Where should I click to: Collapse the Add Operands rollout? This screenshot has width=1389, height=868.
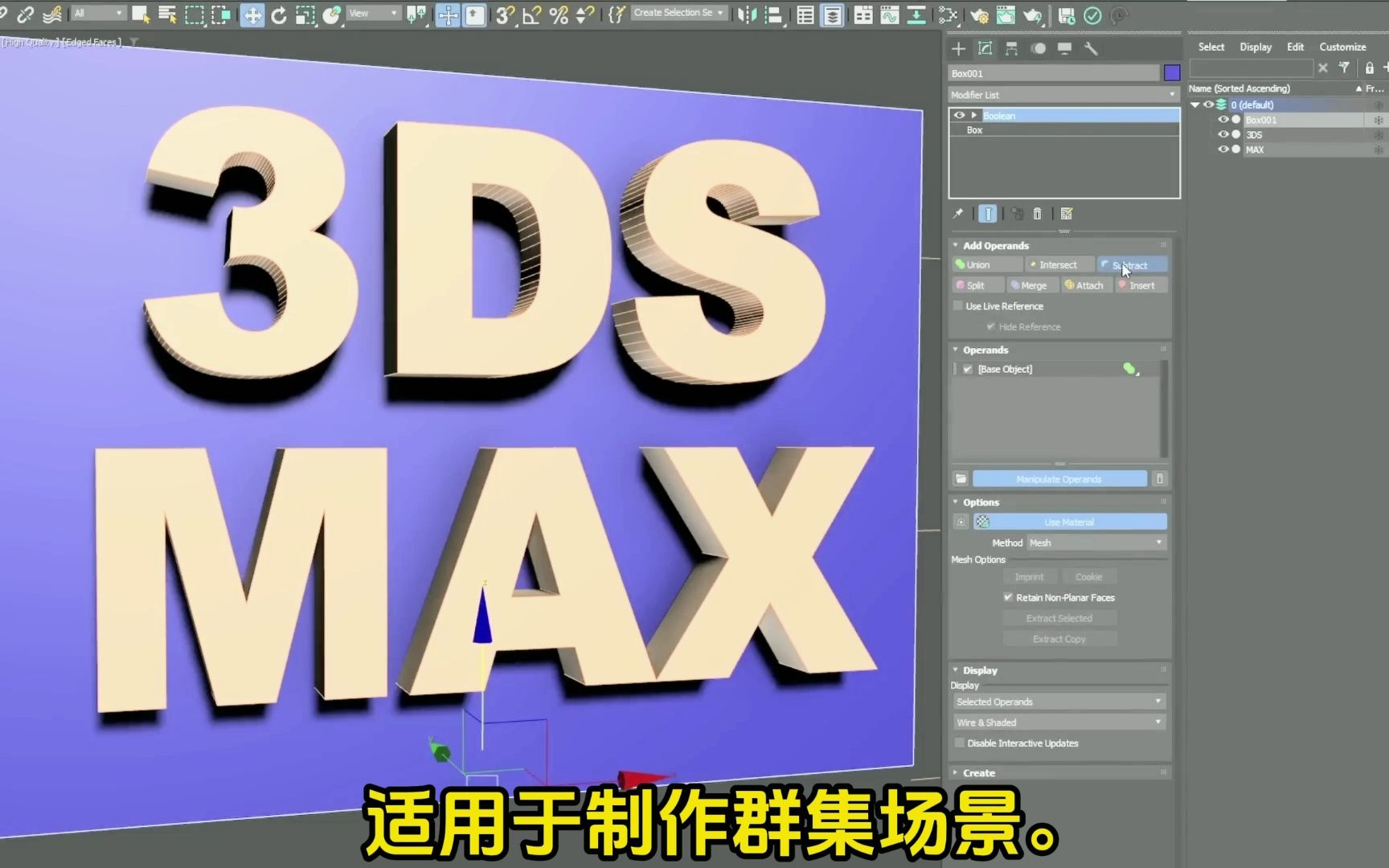point(996,246)
